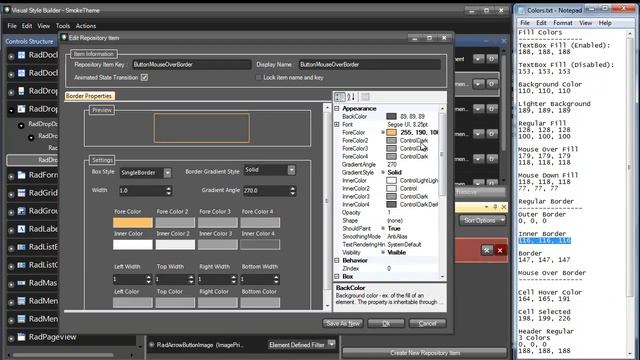Open Sort Options dropdown

tap(482, 220)
